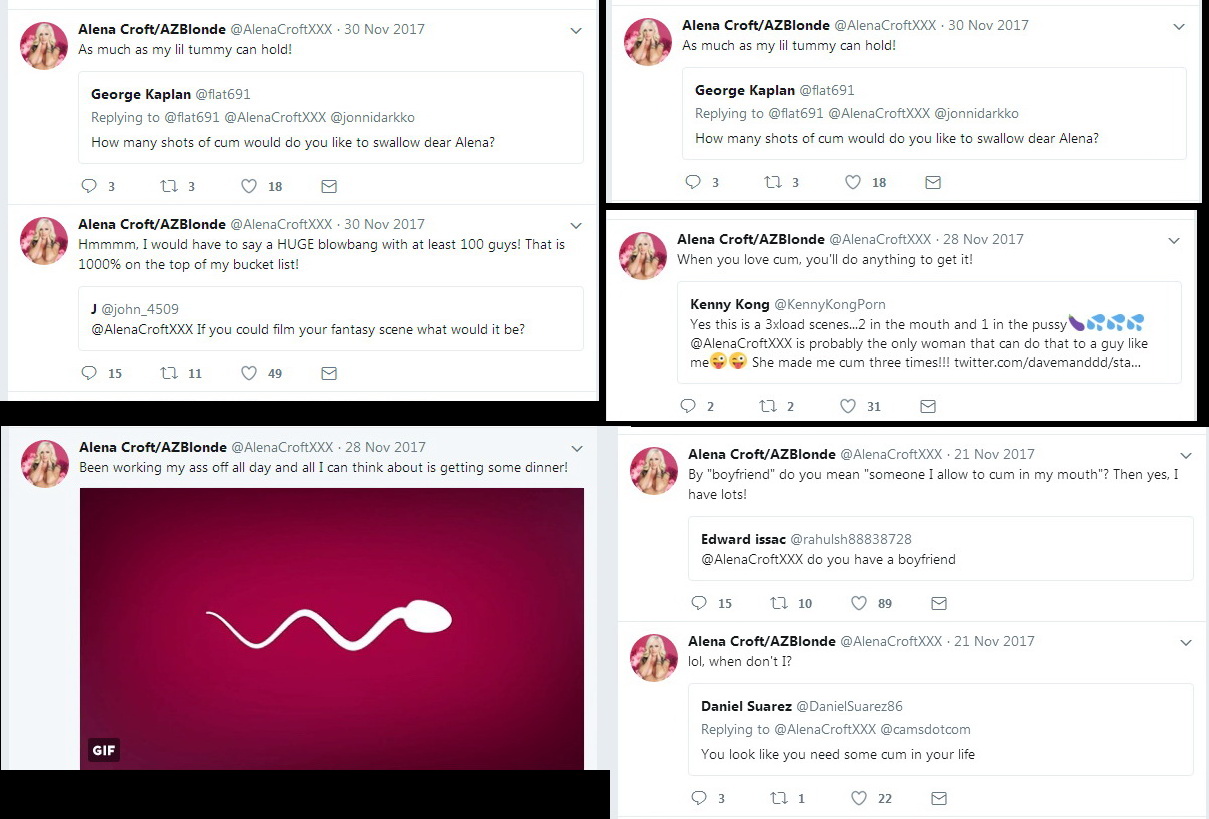Click the envelope icon beside 31 likes
Viewport: 1209px width, 819px height.
[x=928, y=406]
